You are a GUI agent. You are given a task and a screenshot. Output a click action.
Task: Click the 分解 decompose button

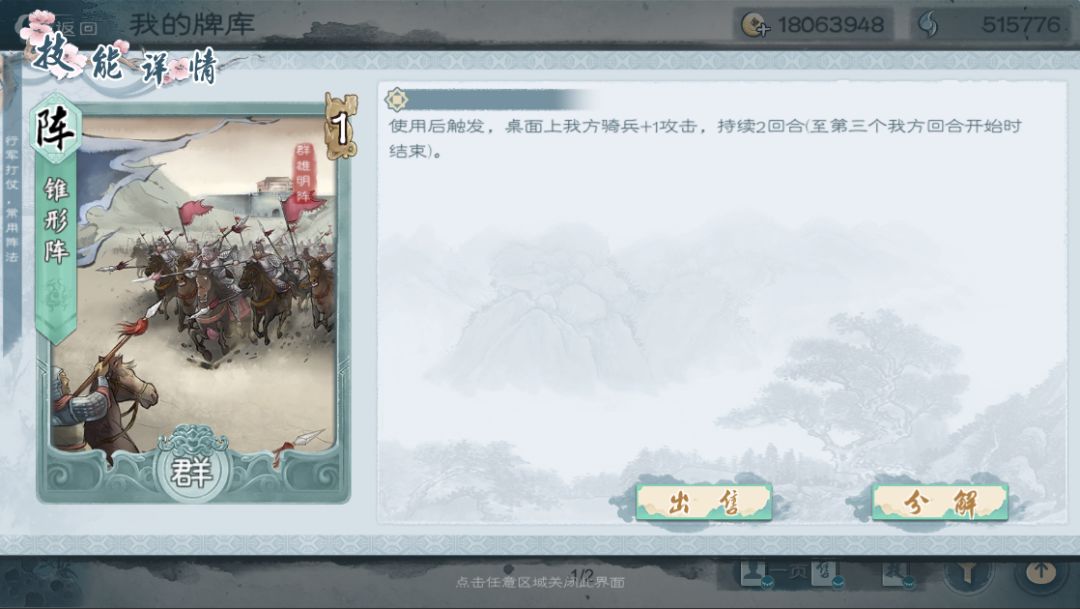[940, 502]
